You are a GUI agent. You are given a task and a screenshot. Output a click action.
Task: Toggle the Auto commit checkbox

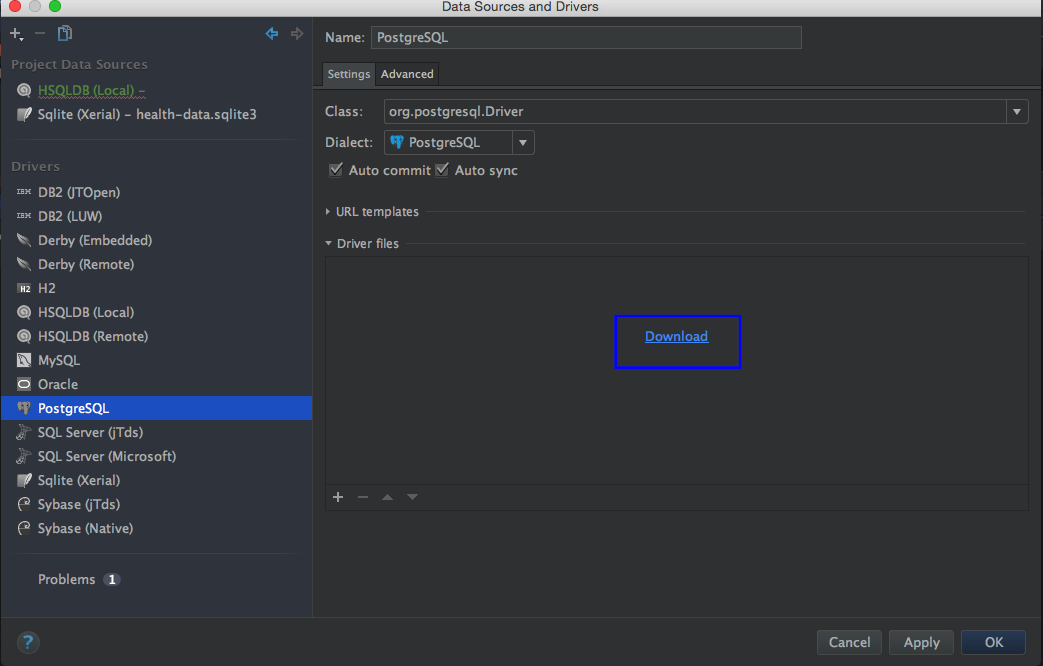point(336,170)
